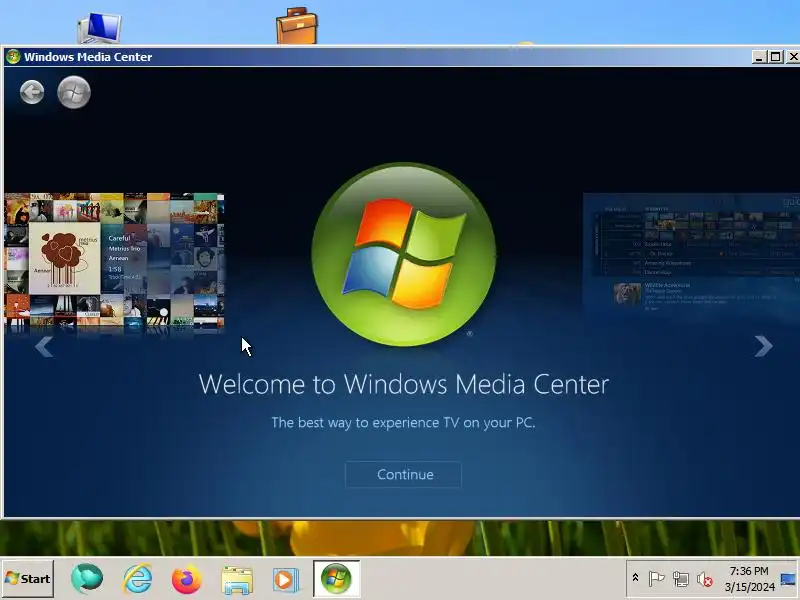Click Show Desktop icon at taskbar end
800x600 pixels.
789,579
